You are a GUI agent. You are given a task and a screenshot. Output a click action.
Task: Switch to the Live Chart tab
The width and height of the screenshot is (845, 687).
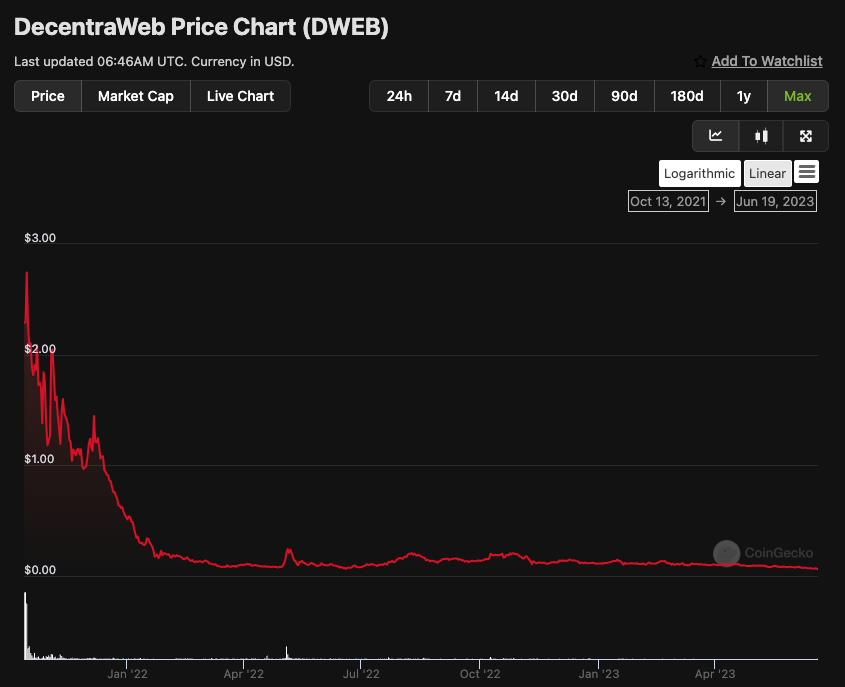click(240, 96)
